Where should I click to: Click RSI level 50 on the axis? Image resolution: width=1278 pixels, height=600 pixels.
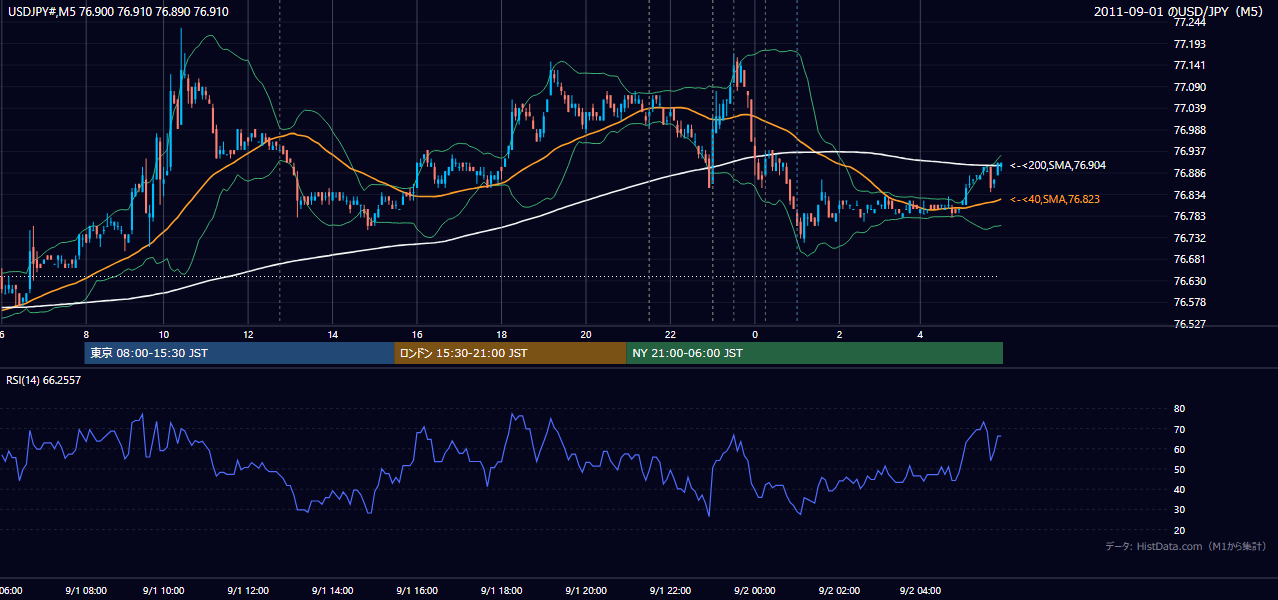click(x=1179, y=469)
